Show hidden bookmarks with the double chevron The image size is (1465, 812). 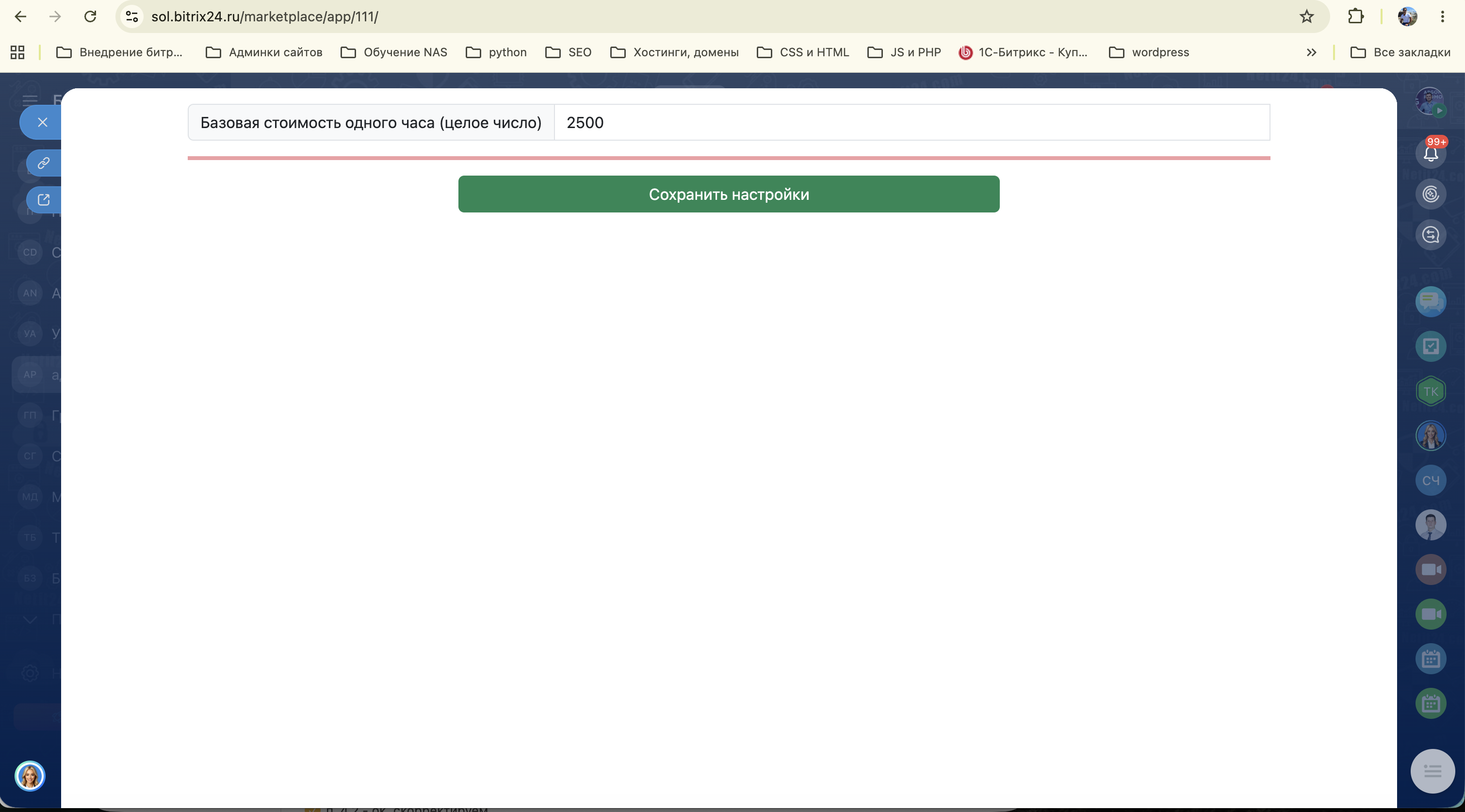point(1311,52)
